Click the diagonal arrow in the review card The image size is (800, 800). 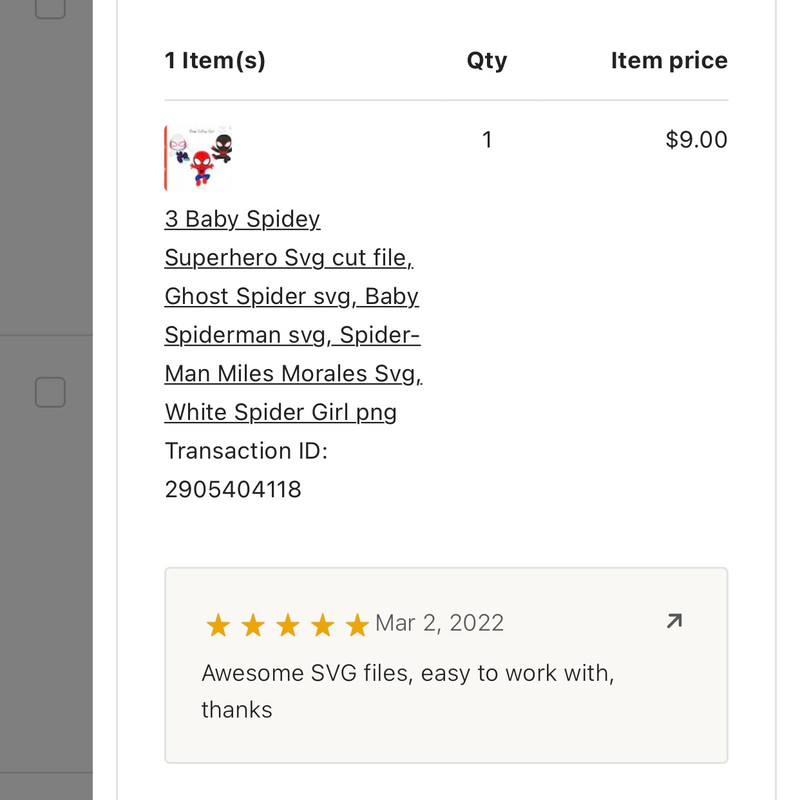673,620
